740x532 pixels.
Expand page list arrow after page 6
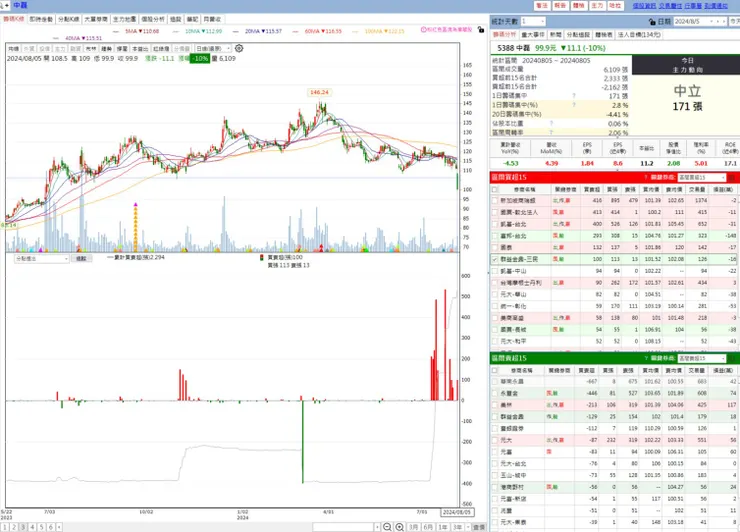pos(59,527)
